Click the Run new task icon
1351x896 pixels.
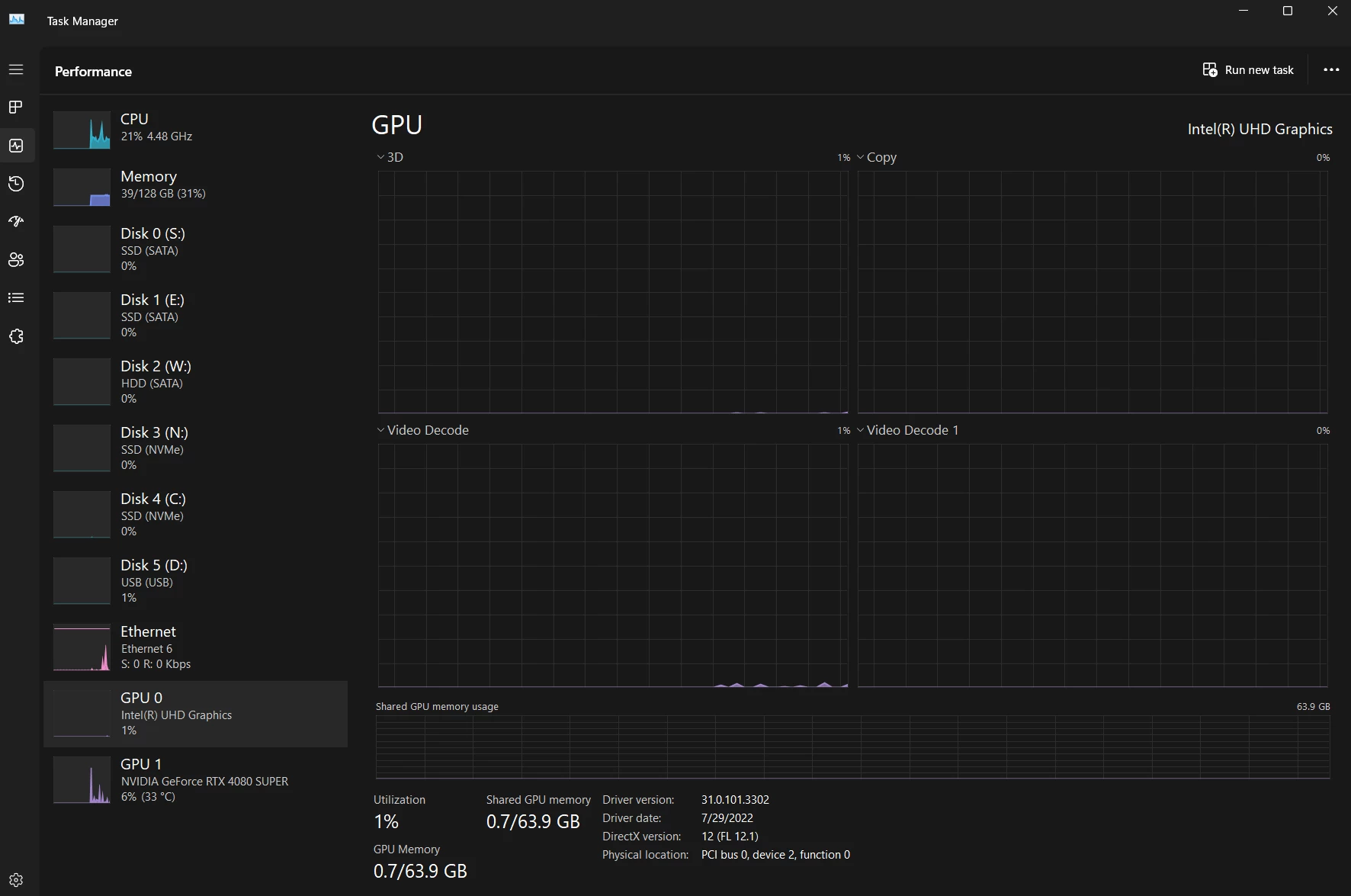(x=1210, y=70)
